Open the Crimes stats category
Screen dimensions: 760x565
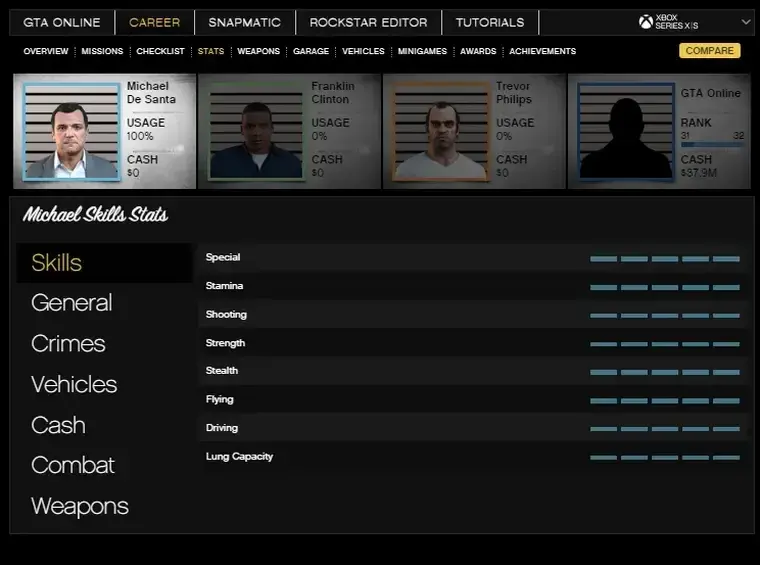[68, 344]
